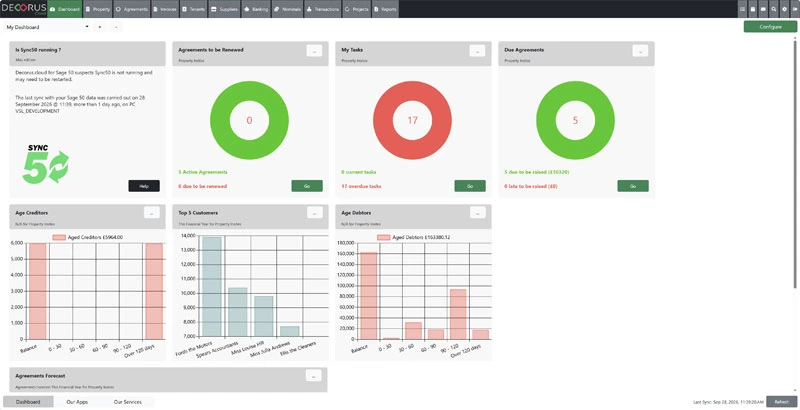This screenshot has width=800, height=410.
Task: Open the Transactions navigation tab
Action: (323, 9)
